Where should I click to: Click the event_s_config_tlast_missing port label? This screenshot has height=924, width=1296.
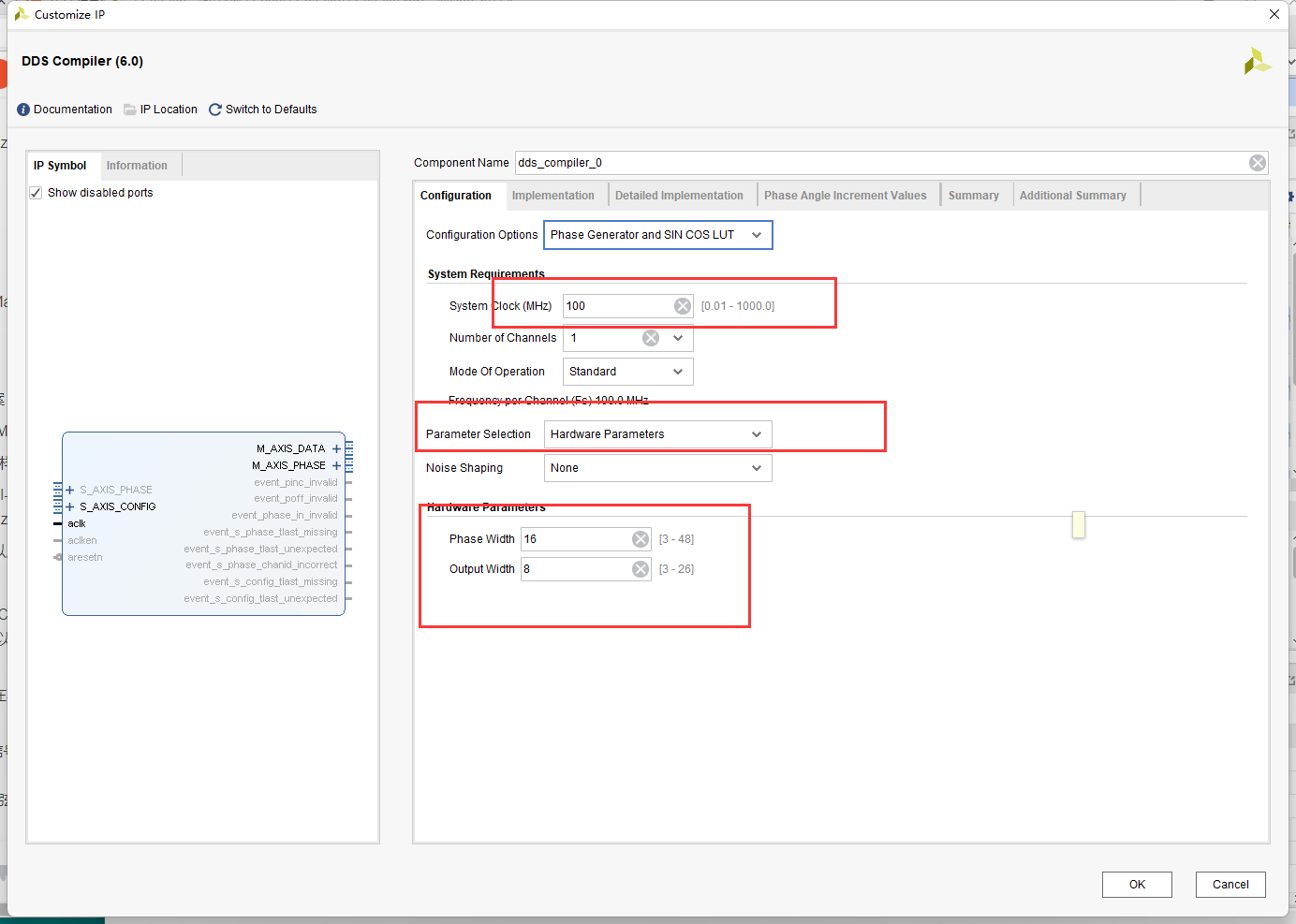[x=271, y=582]
